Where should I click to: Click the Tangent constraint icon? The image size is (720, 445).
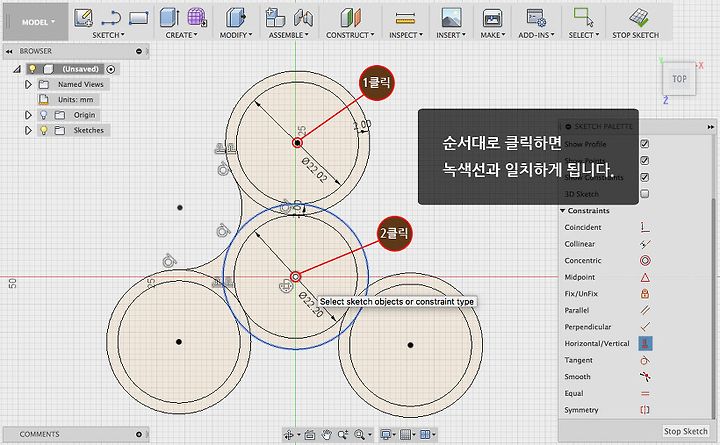(645, 361)
